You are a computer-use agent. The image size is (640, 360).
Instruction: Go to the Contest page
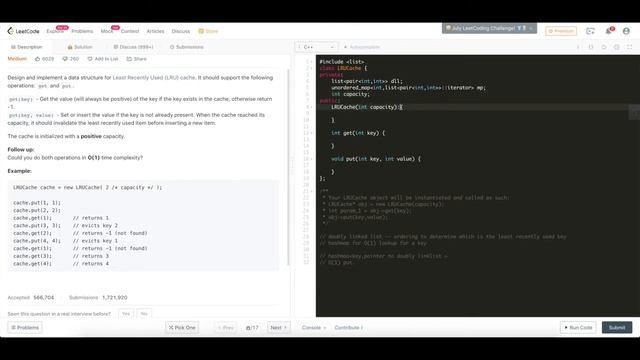(130, 31)
